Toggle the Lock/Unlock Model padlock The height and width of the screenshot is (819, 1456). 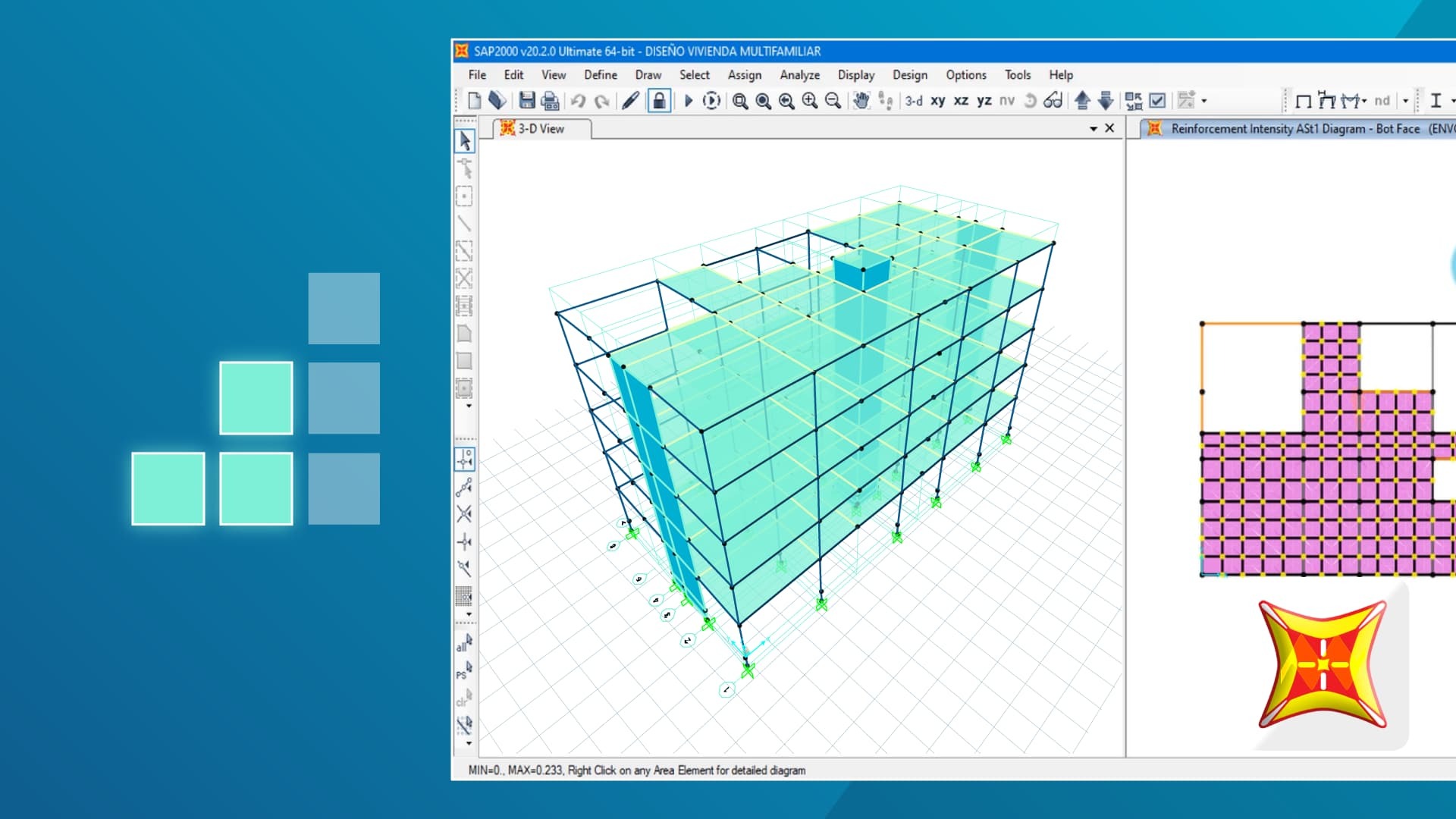coord(659,100)
